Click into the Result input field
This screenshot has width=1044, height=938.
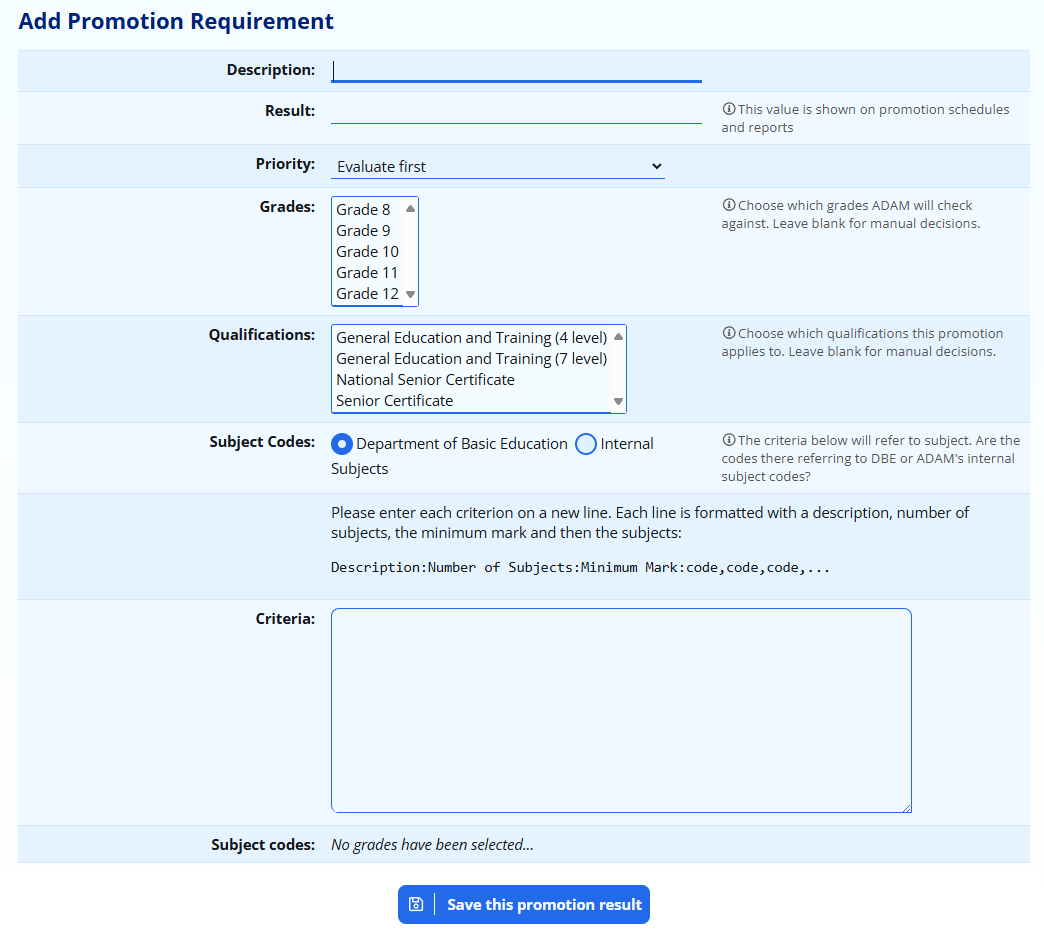(x=516, y=111)
